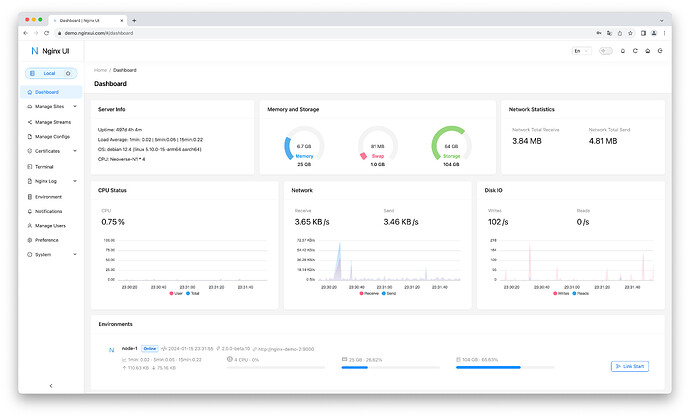Reload page with browser refresh button

tap(46, 33)
